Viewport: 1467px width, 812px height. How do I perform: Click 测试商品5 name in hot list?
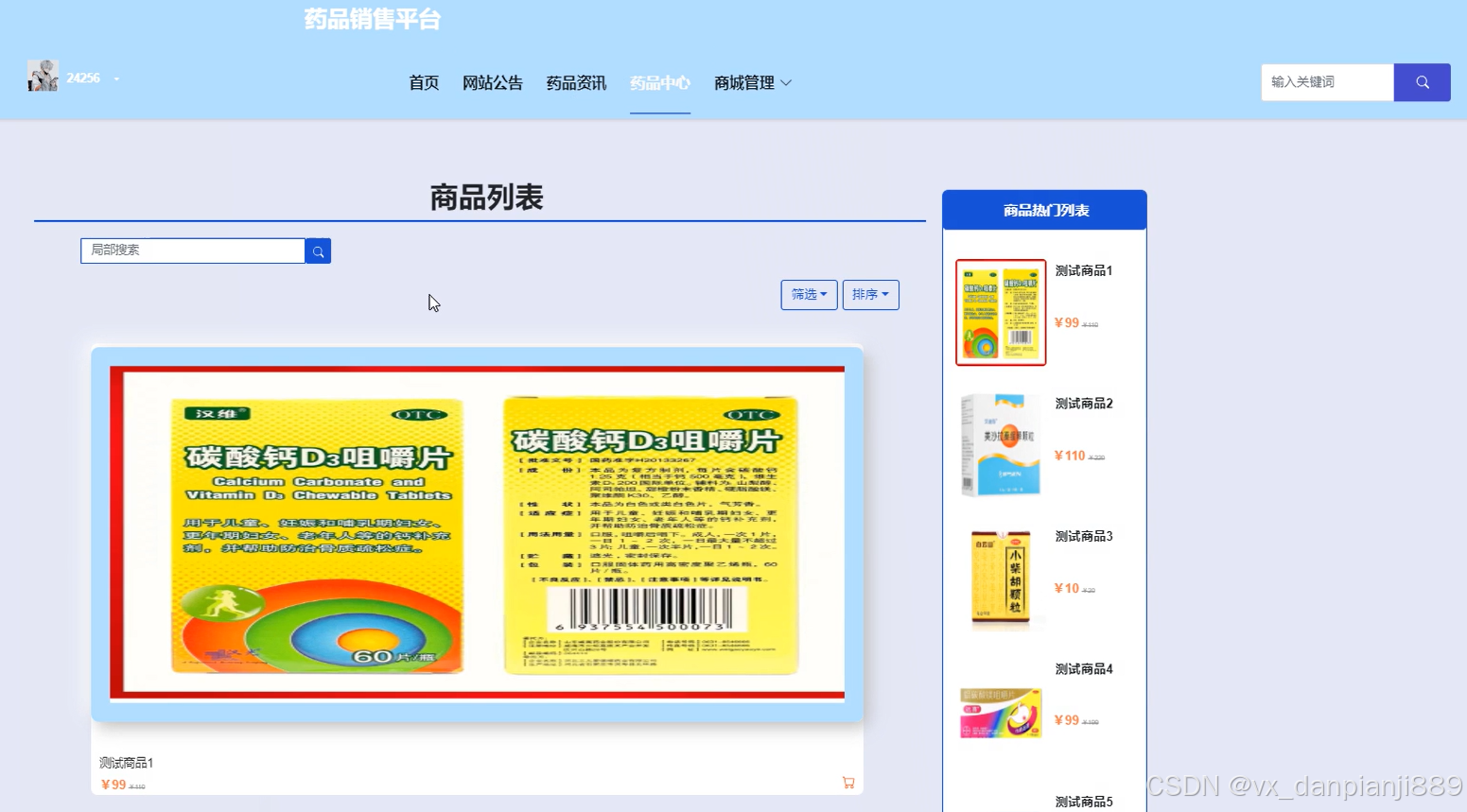pos(1084,802)
